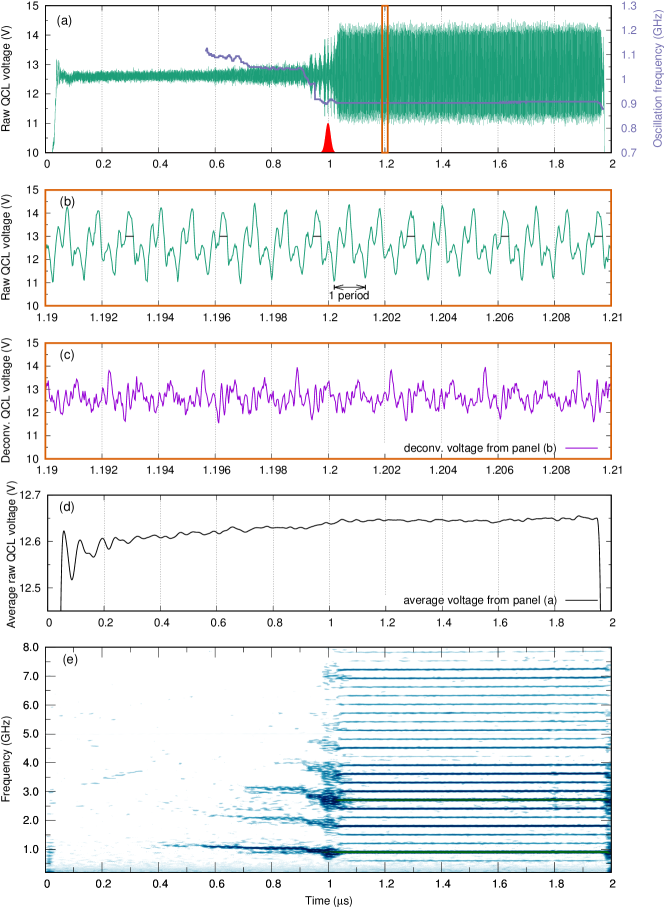Select 'Raw QCL voltage (V)' title of panel (b)
664x907 pixels.
(6, 248)
